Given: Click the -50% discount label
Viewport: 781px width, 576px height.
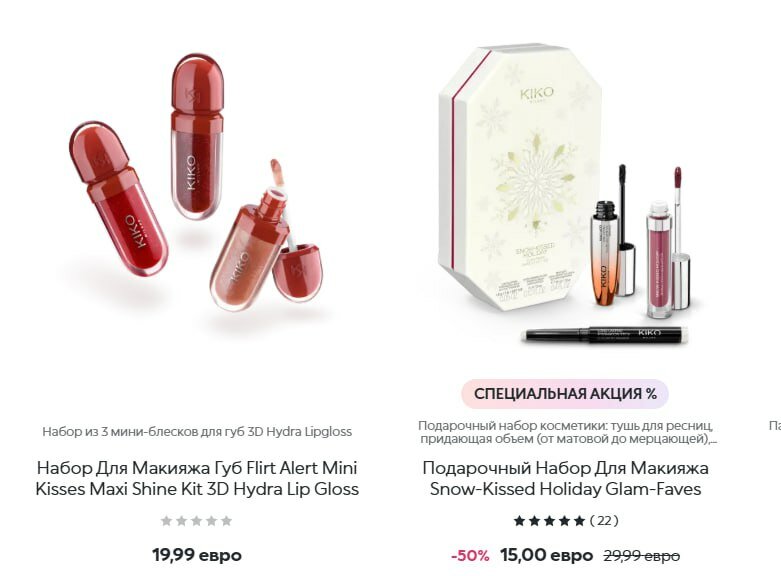Looking at the screenshot, I should pyautogui.click(x=470, y=556).
